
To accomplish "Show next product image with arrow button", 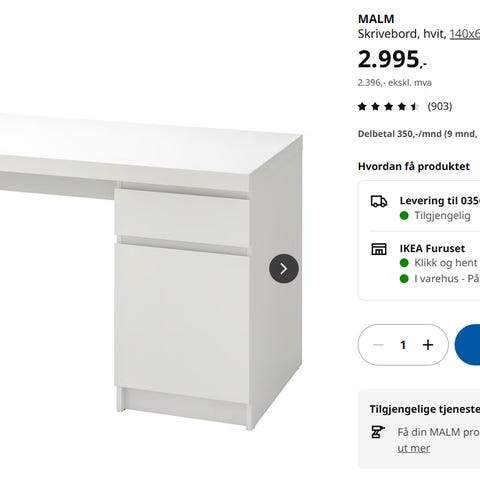I will click(x=284, y=269).
